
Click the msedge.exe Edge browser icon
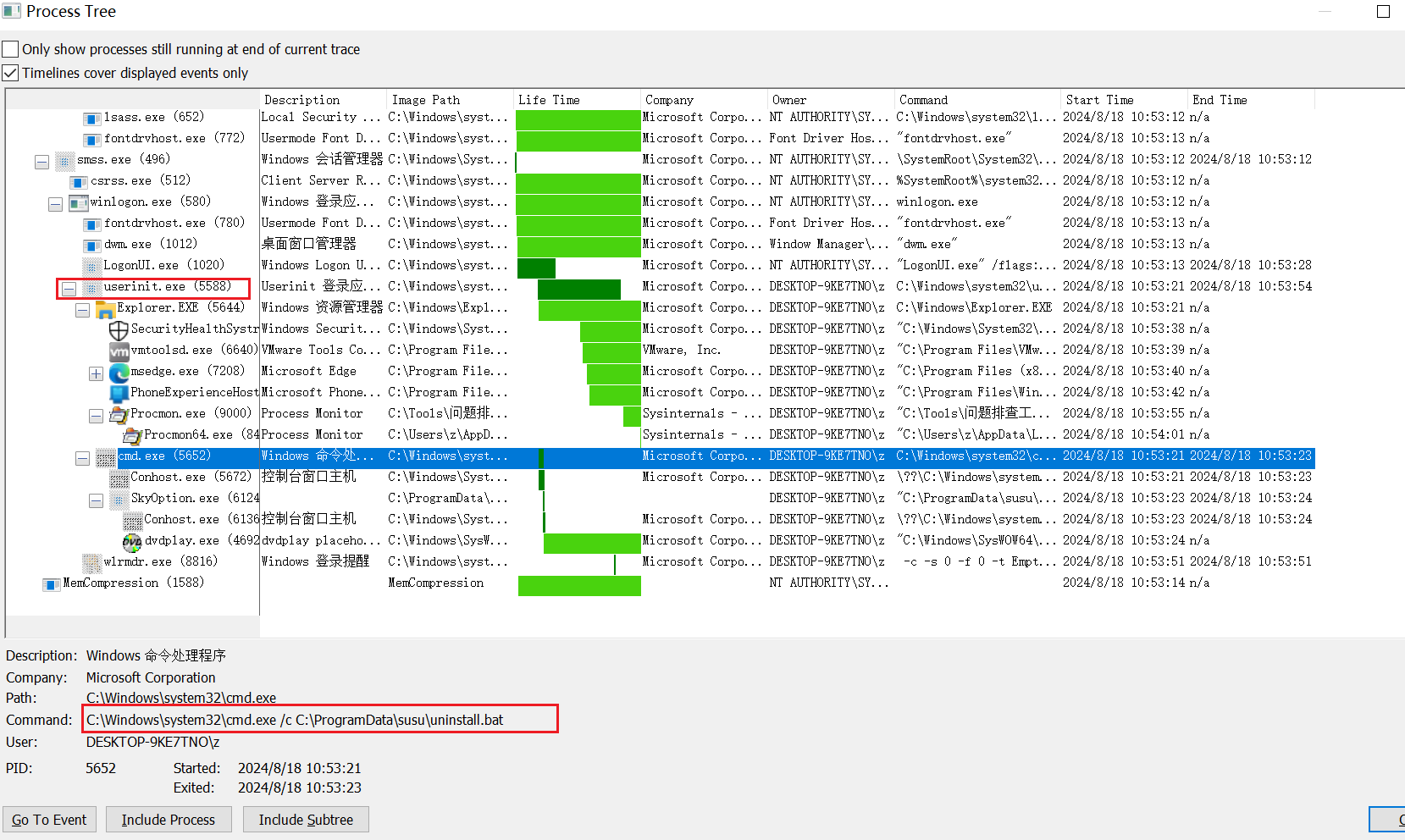[x=119, y=372]
